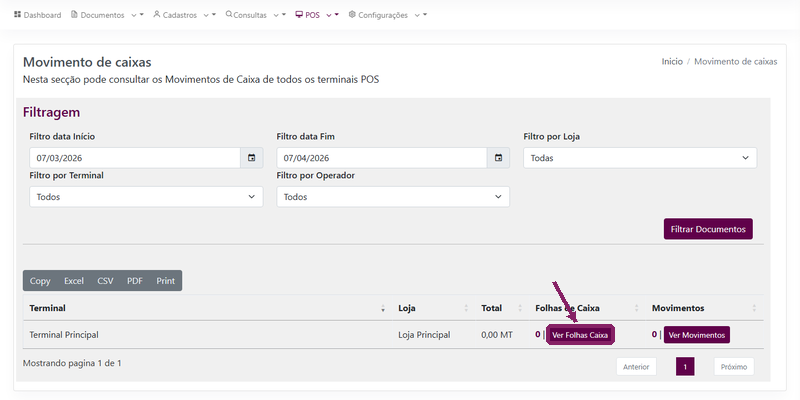Image resolution: width=800 pixels, height=400 pixels.
Task: Click Mostrando pagina 1 de 1 text
Action: [72, 363]
